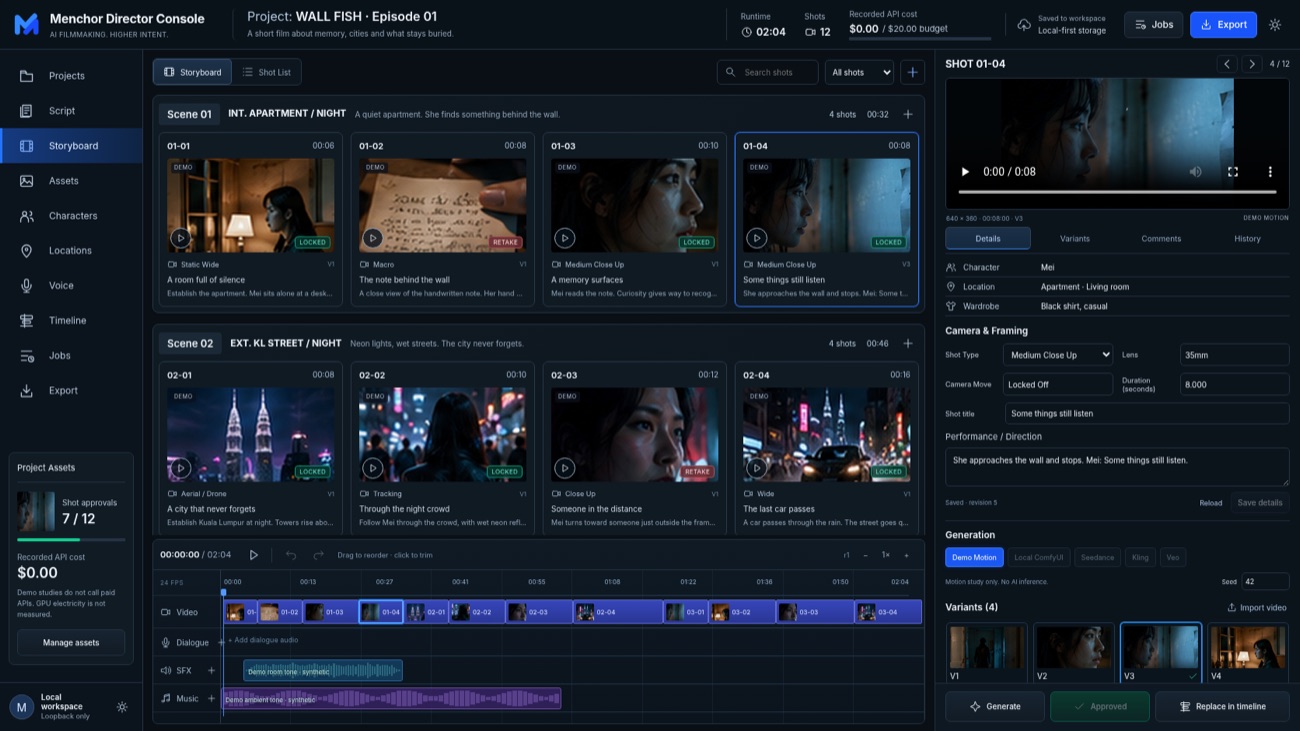Screen dimensions: 1300x731
Task: Click the Lens field showing 35mm
Action: pos(1233,355)
